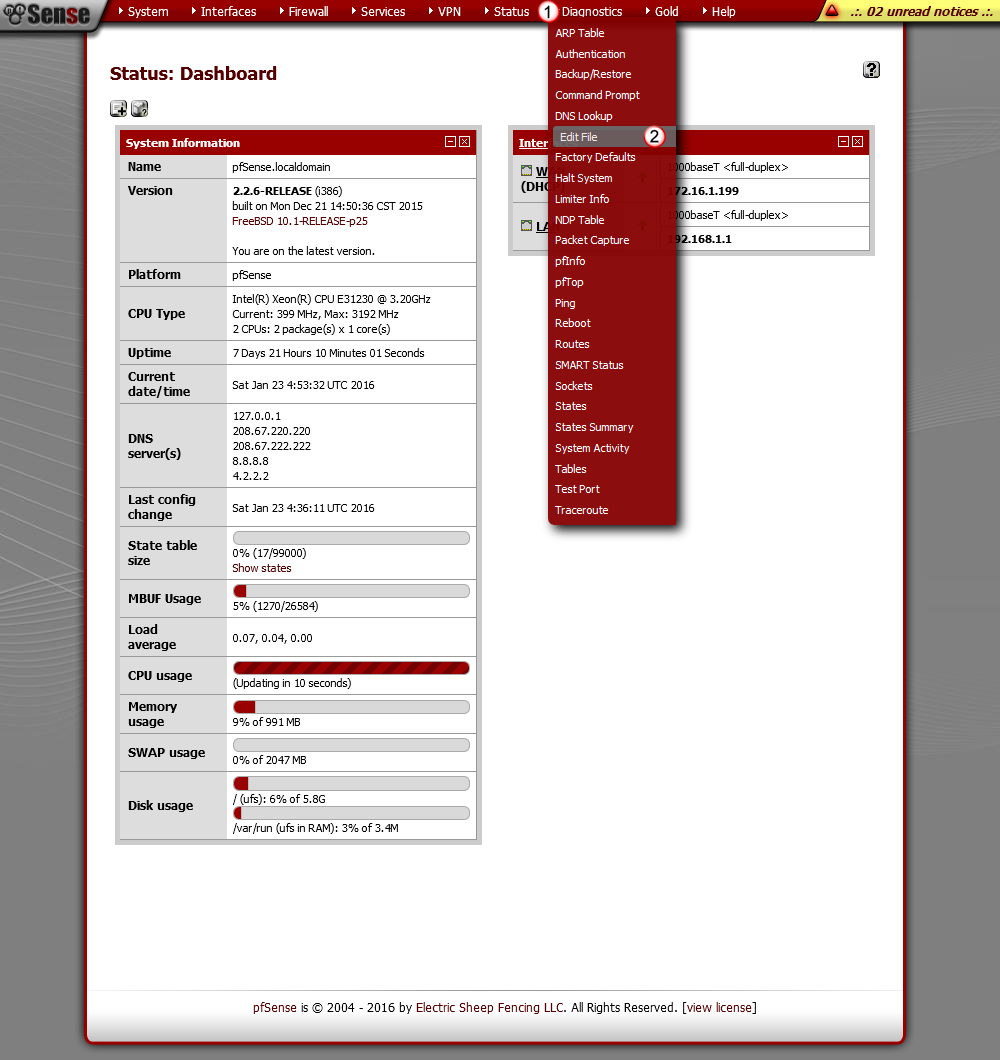Choose States from the dropdown menu

pyautogui.click(x=571, y=407)
